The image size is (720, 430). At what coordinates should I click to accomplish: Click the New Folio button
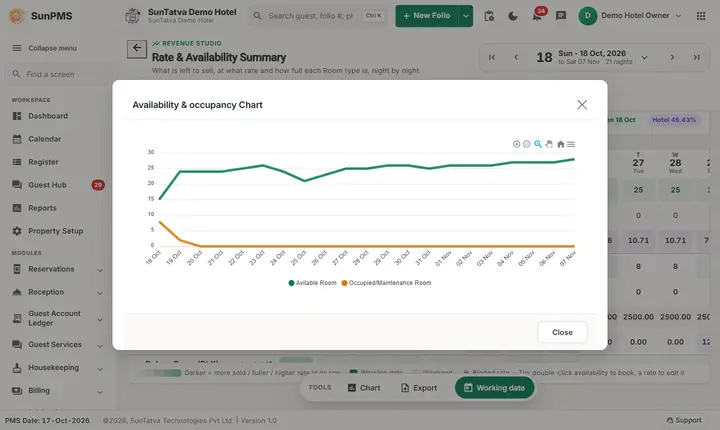tap(427, 16)
